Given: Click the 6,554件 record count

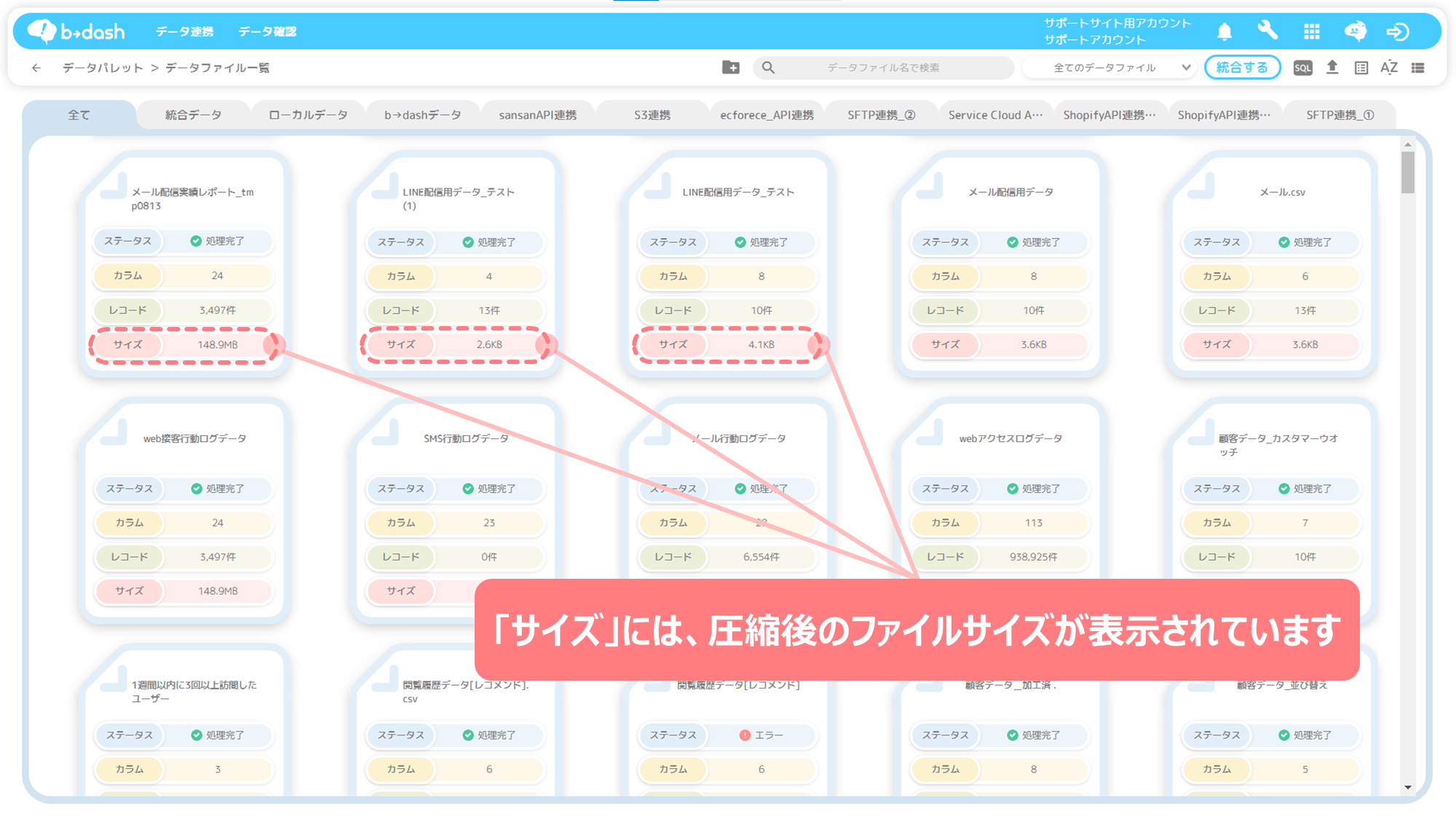Looking at the screenshot, I should (x=761, y=557).
